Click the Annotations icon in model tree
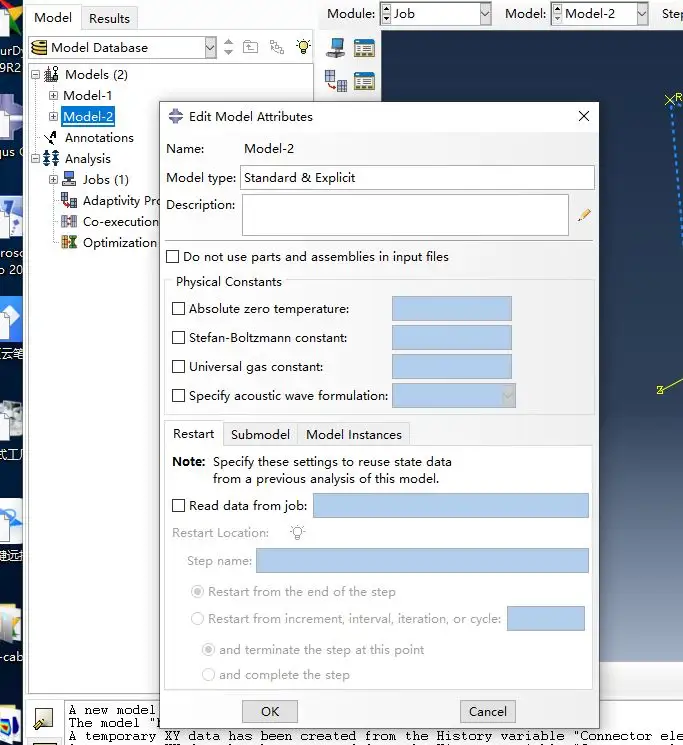This screenshot has height=745, width=683. point(51,138)
